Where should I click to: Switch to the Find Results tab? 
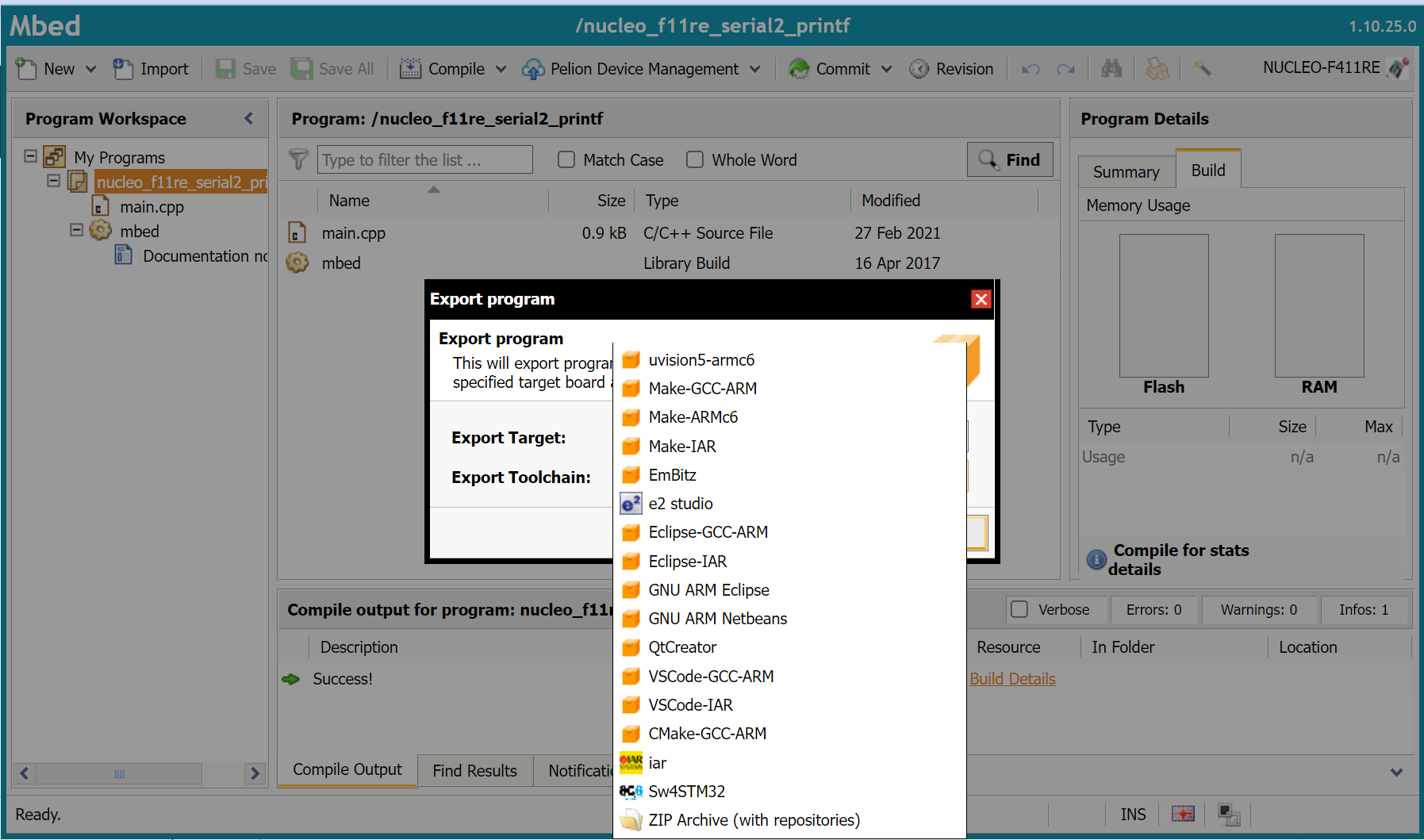474,771
